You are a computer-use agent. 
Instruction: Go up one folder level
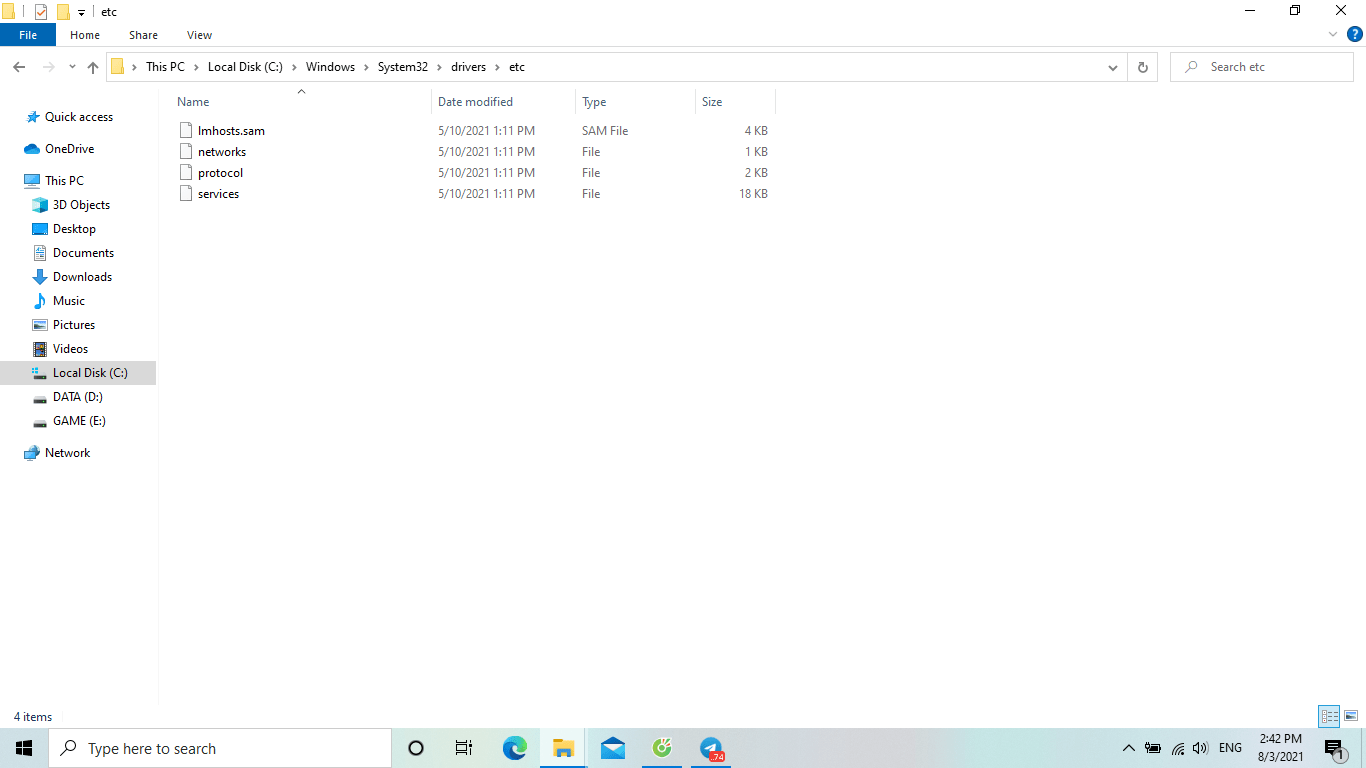[93, 67]
